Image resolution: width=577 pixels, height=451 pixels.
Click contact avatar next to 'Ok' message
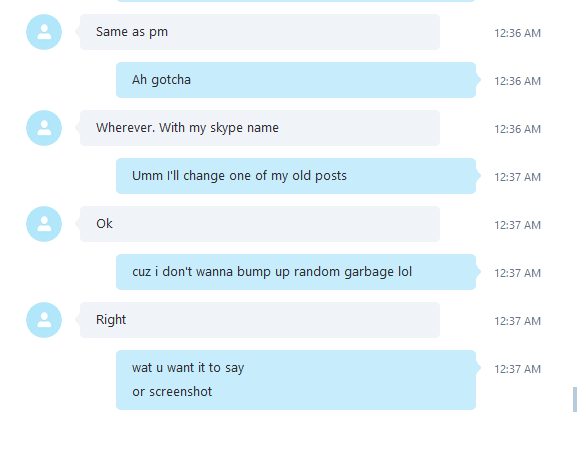click(44, 224)
